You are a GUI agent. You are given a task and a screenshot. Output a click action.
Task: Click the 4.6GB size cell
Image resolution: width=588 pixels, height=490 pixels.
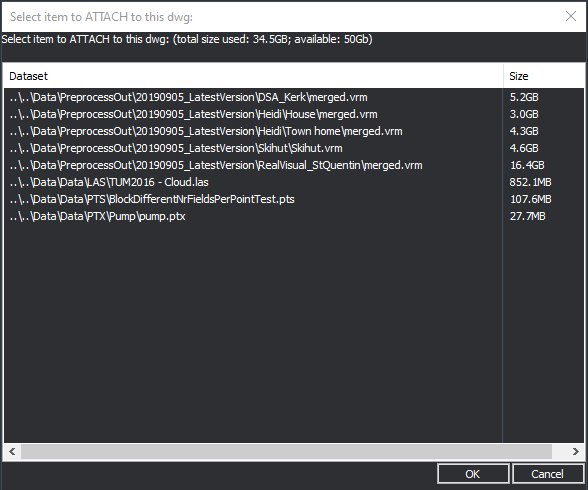(x=524, y=148)
